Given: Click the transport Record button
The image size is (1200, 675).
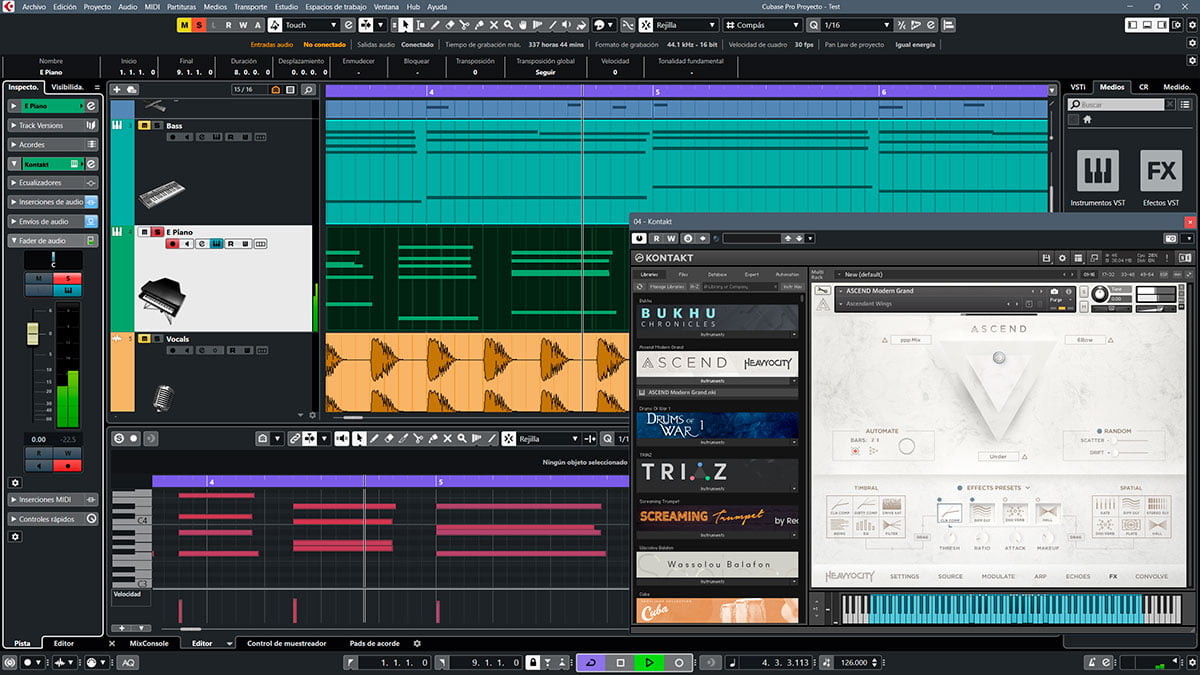Looking at the screenshot, I should pos(678,662).
